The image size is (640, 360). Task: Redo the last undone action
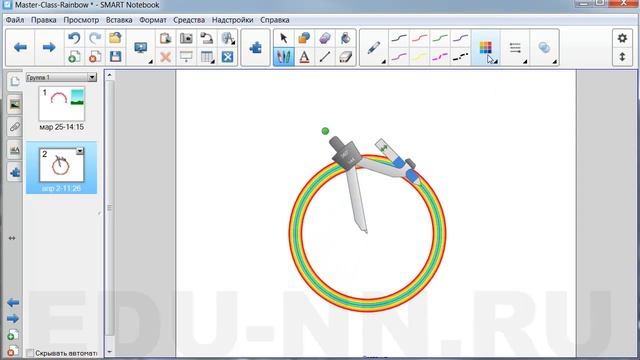(95, 38)
